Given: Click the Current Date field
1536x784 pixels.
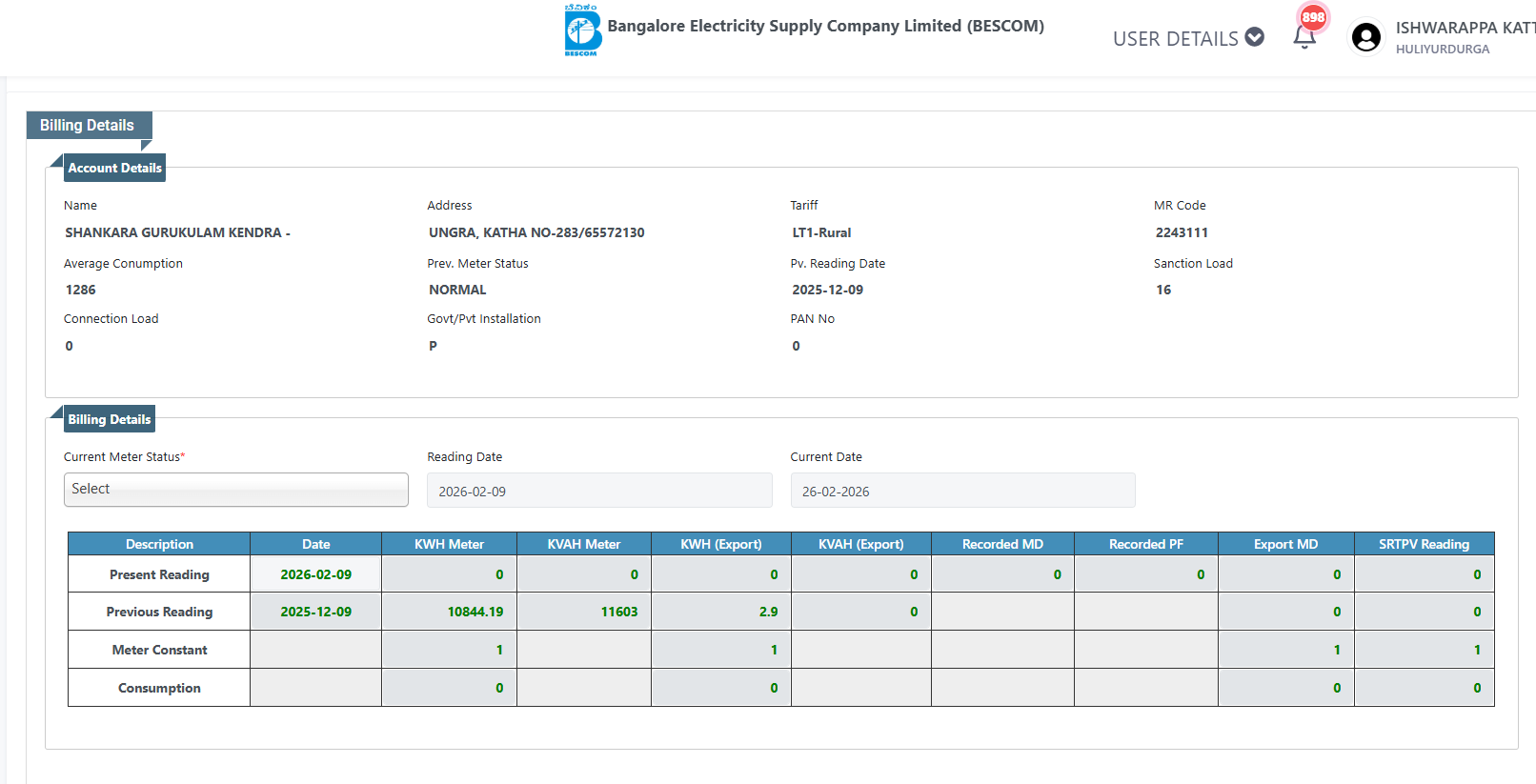Looking at the screenshot, I should 962,491.
